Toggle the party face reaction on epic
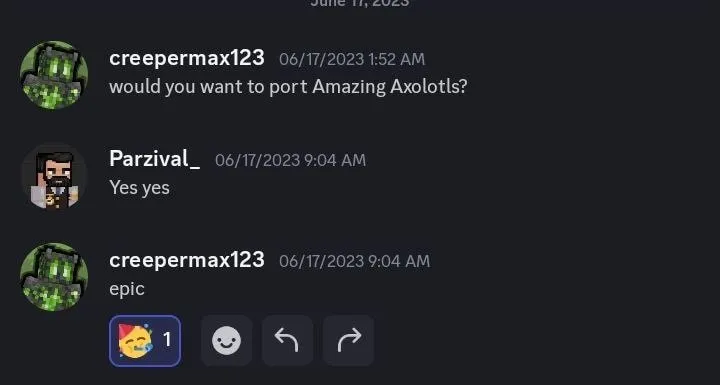This screenshot has height=385, width=720. 145,340
